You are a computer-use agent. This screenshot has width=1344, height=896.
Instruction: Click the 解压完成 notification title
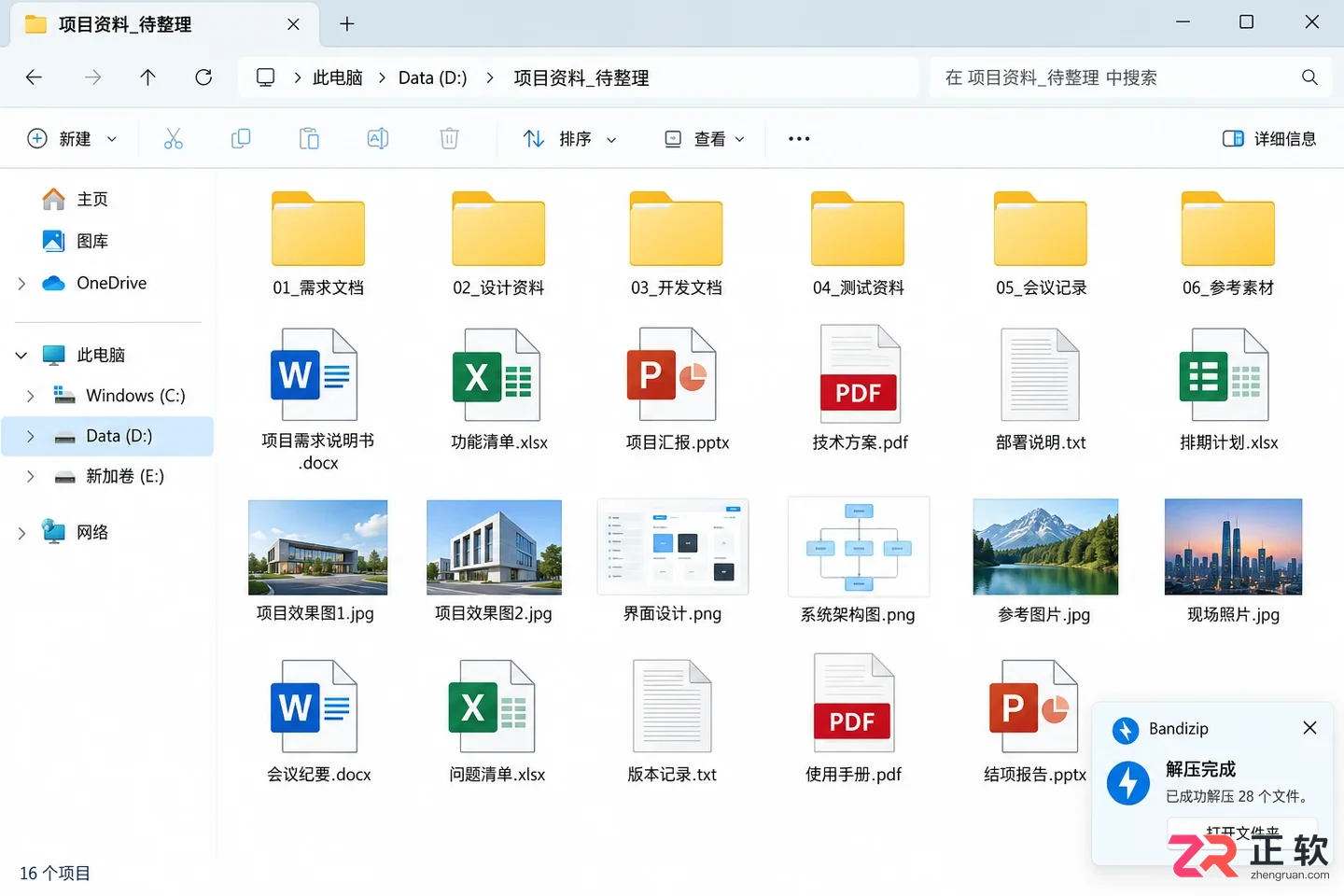pos(1200,769)
